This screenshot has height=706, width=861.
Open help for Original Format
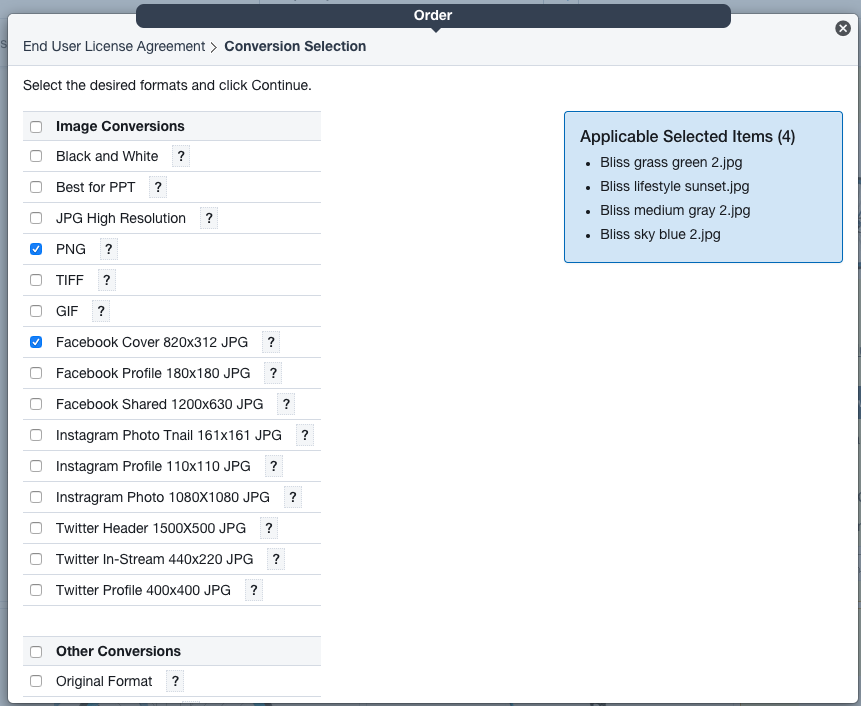(x=174, y=681)
